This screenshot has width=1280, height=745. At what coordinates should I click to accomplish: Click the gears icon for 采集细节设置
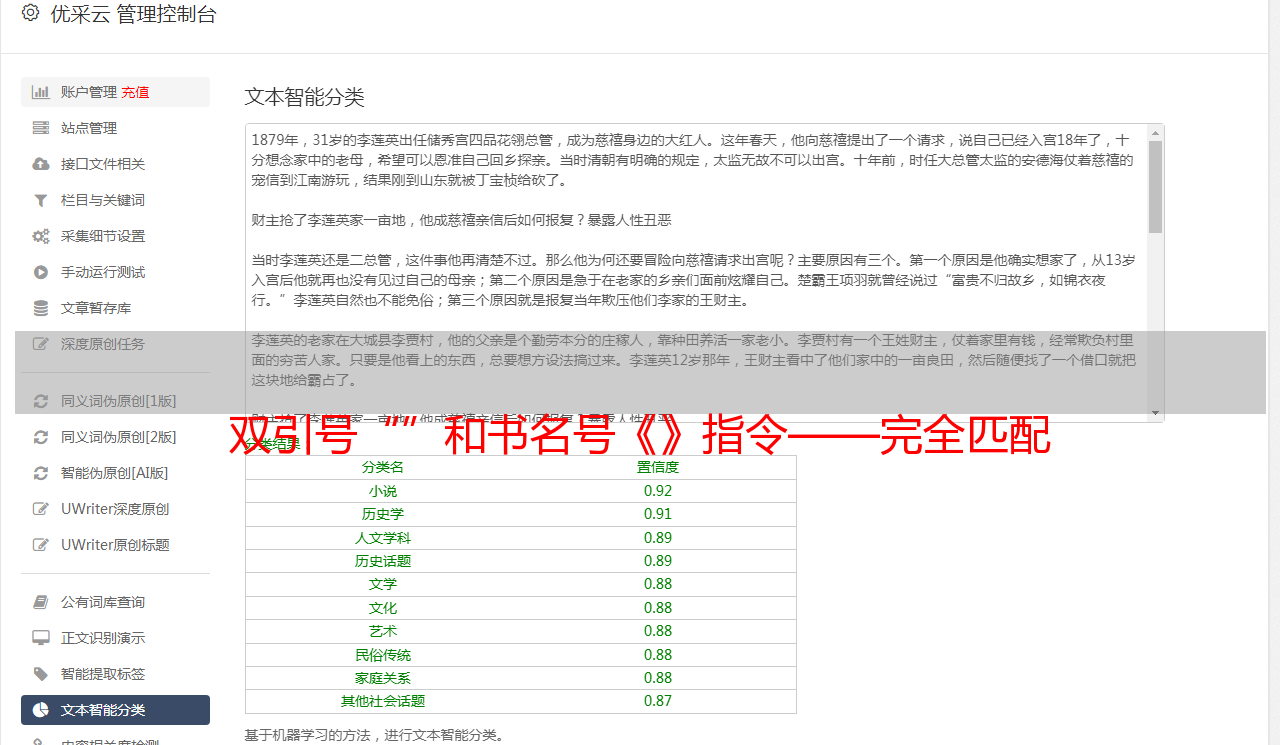pyautogui.click(x=41, y=236)
